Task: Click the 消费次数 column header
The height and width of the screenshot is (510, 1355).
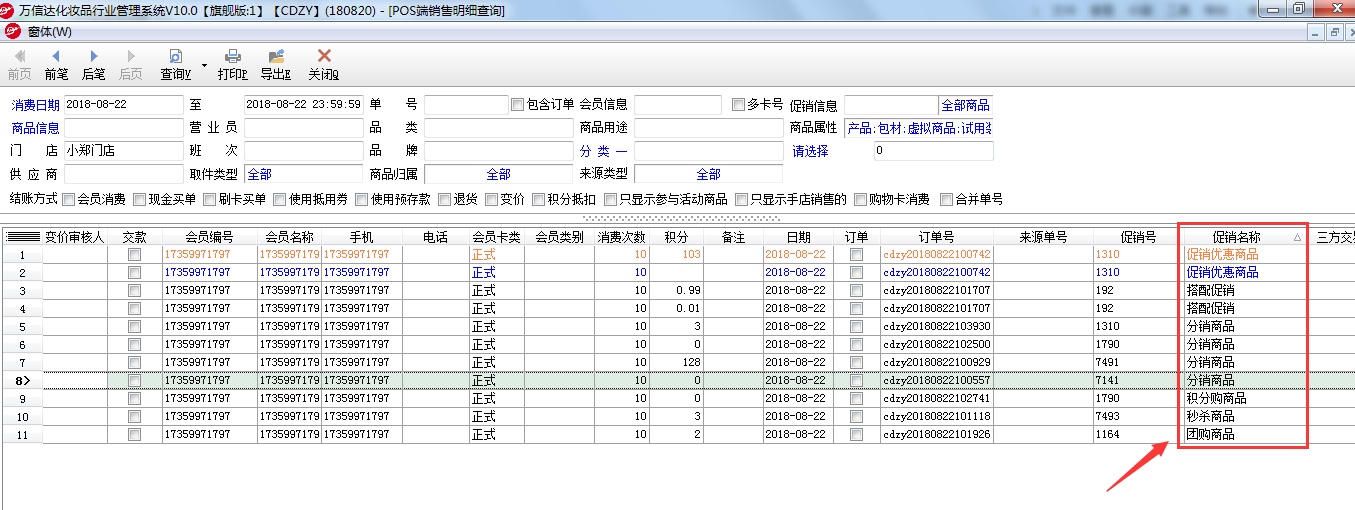Action: (x=622, y=237)
